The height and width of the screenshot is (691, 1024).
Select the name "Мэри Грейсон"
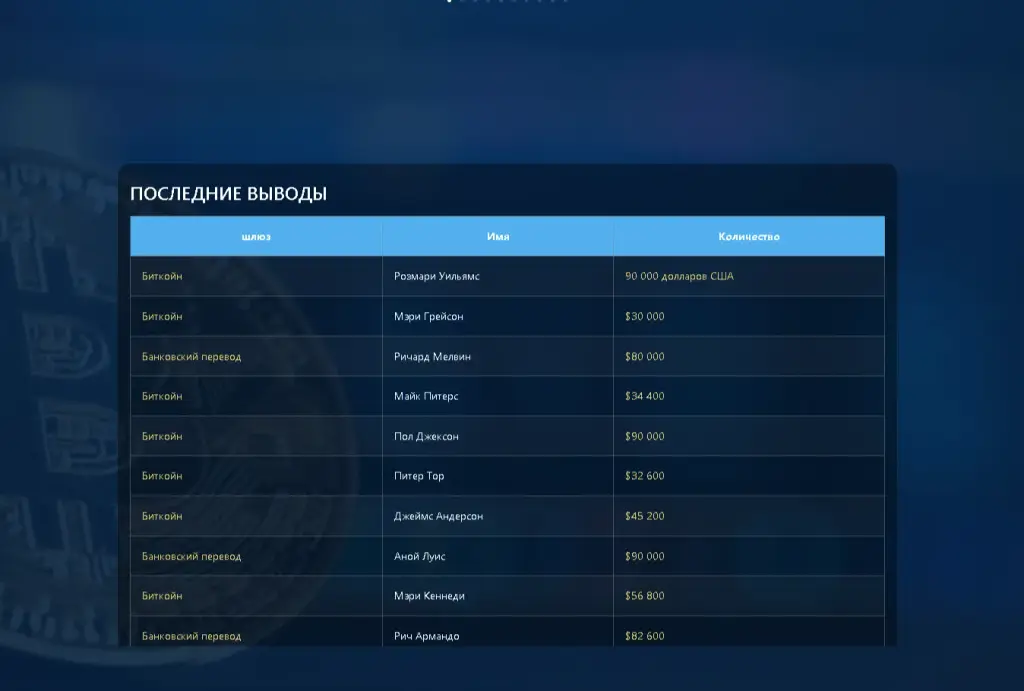click(428, 316)
